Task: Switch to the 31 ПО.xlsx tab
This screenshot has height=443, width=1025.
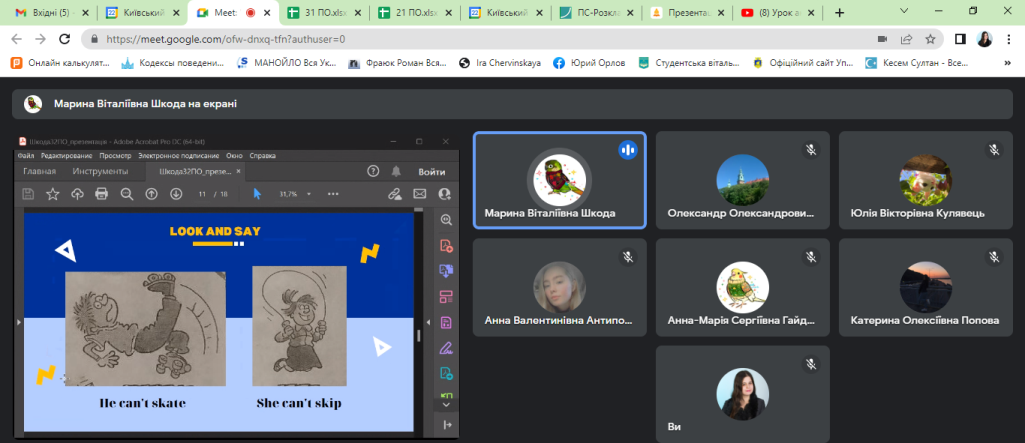Action: (322, 12)
